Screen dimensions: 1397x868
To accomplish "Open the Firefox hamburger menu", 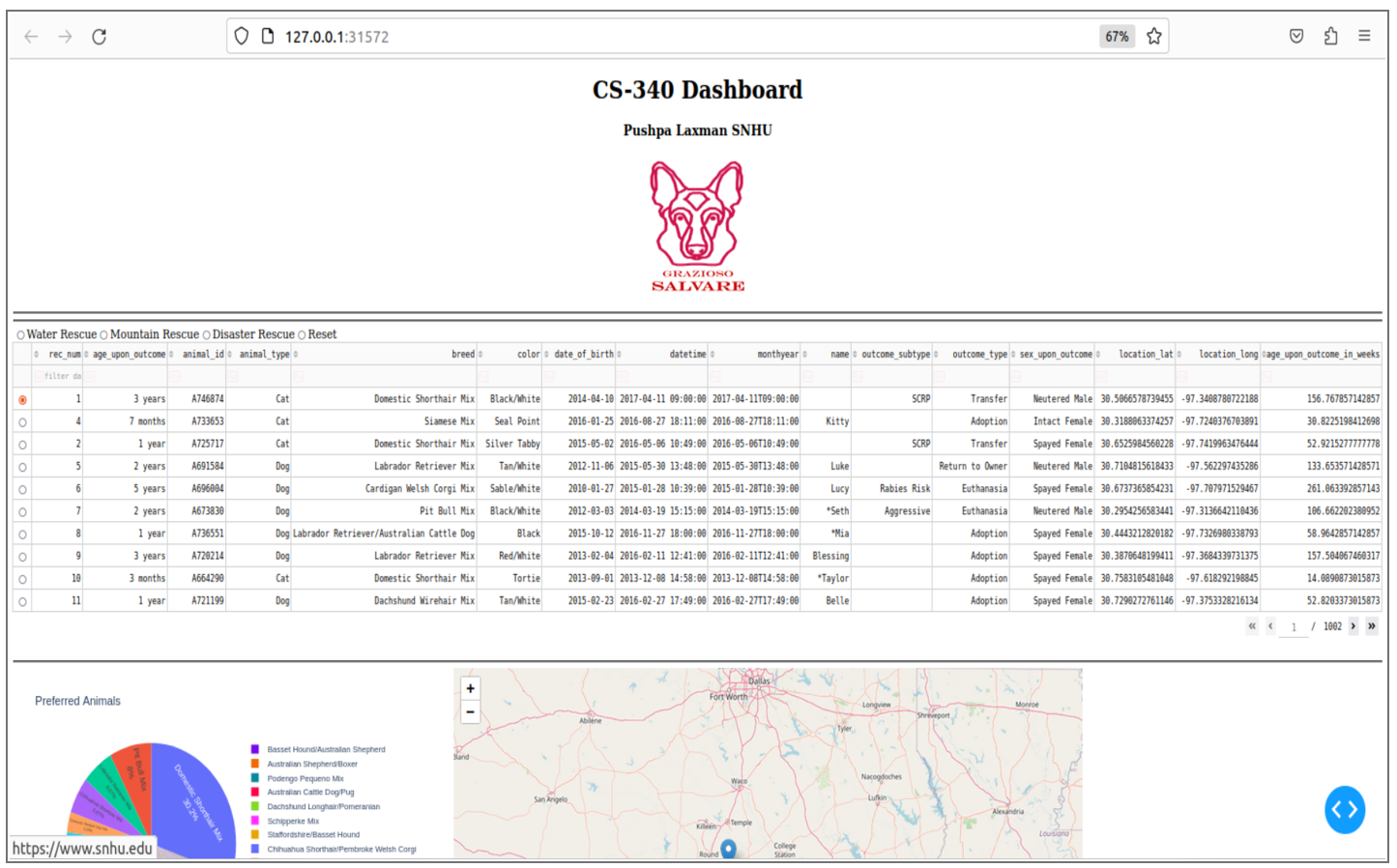I will click(x=1364, y=37).
